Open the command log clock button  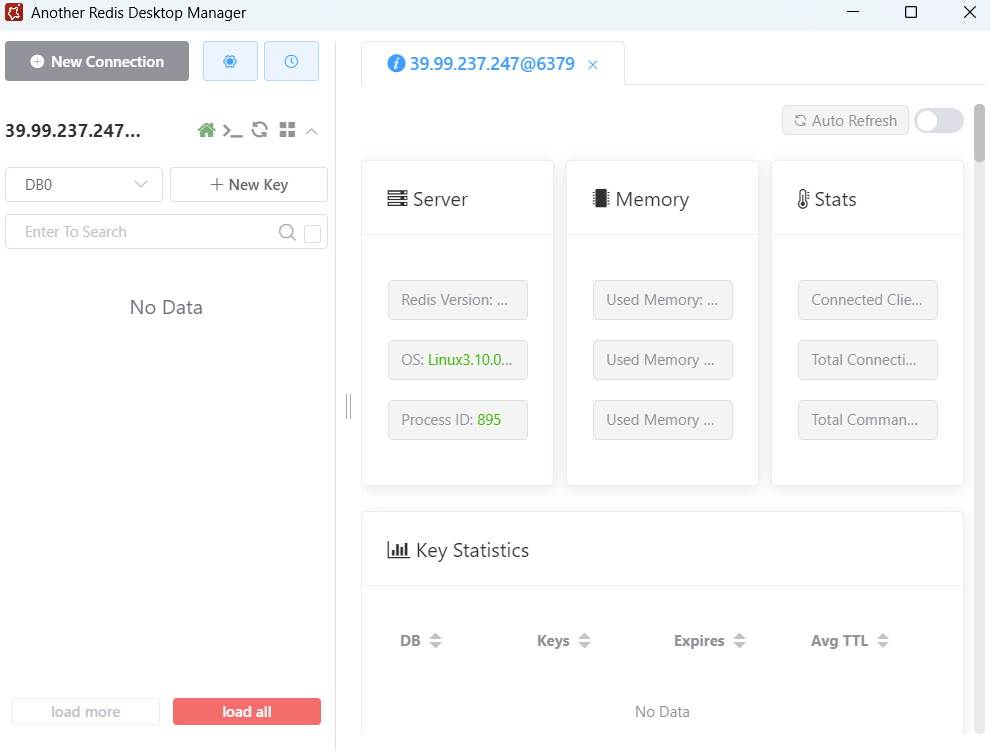[x=291, y=61]
